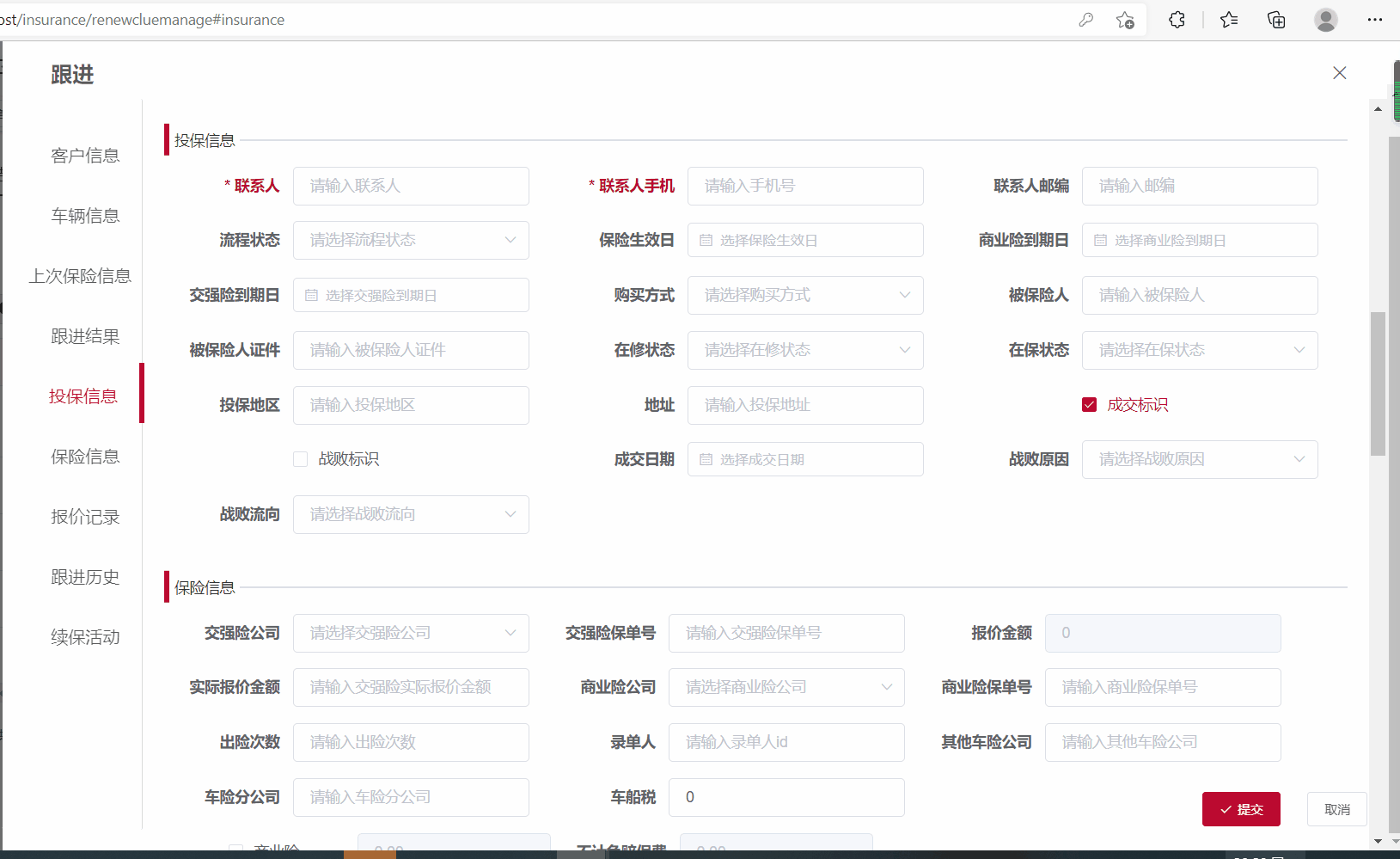Open the favorites list icon
Image resolution: width=1400 pixels, height=859 pixels.
coord(1229,20)
